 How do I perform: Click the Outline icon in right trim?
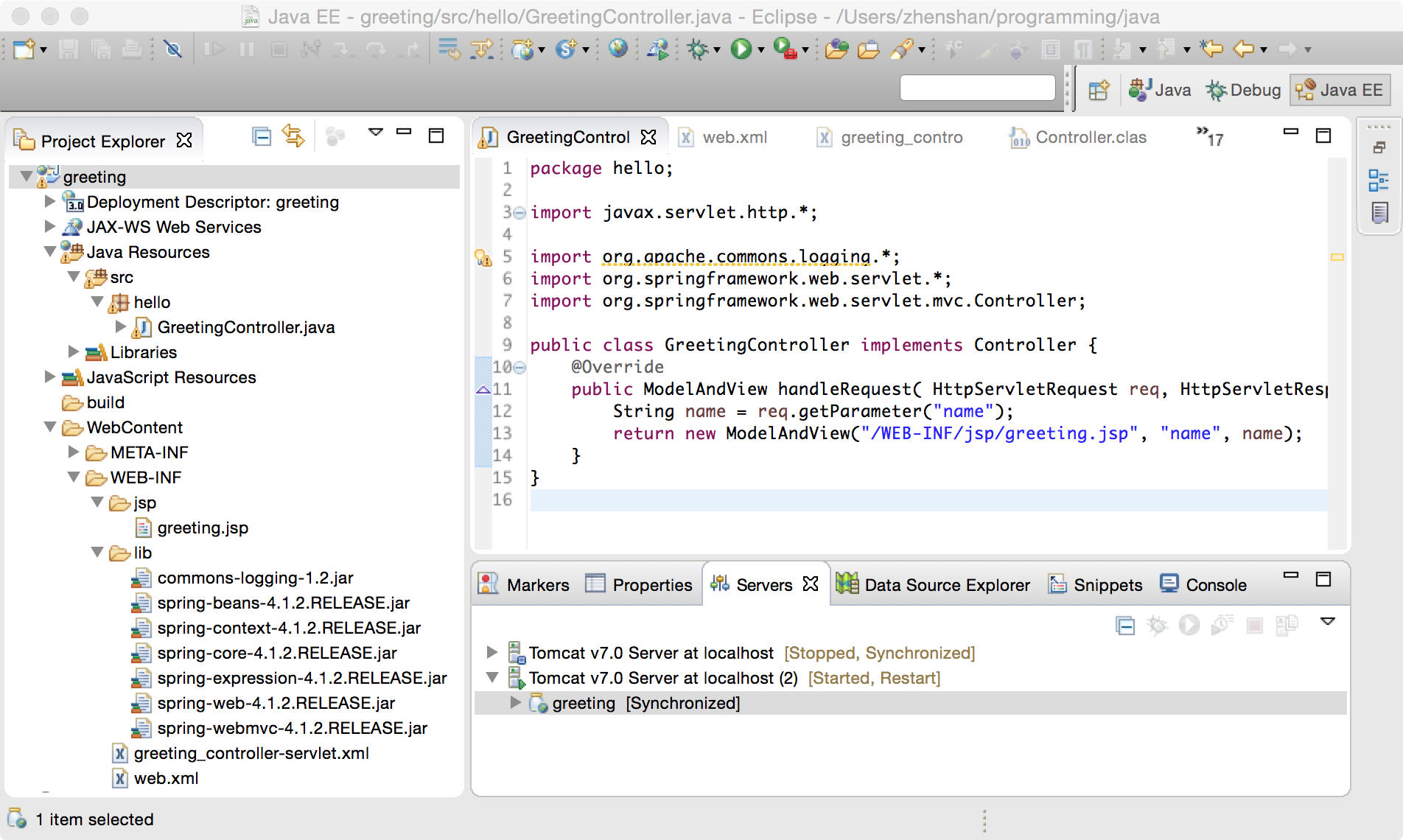(x=1379, y=180)
